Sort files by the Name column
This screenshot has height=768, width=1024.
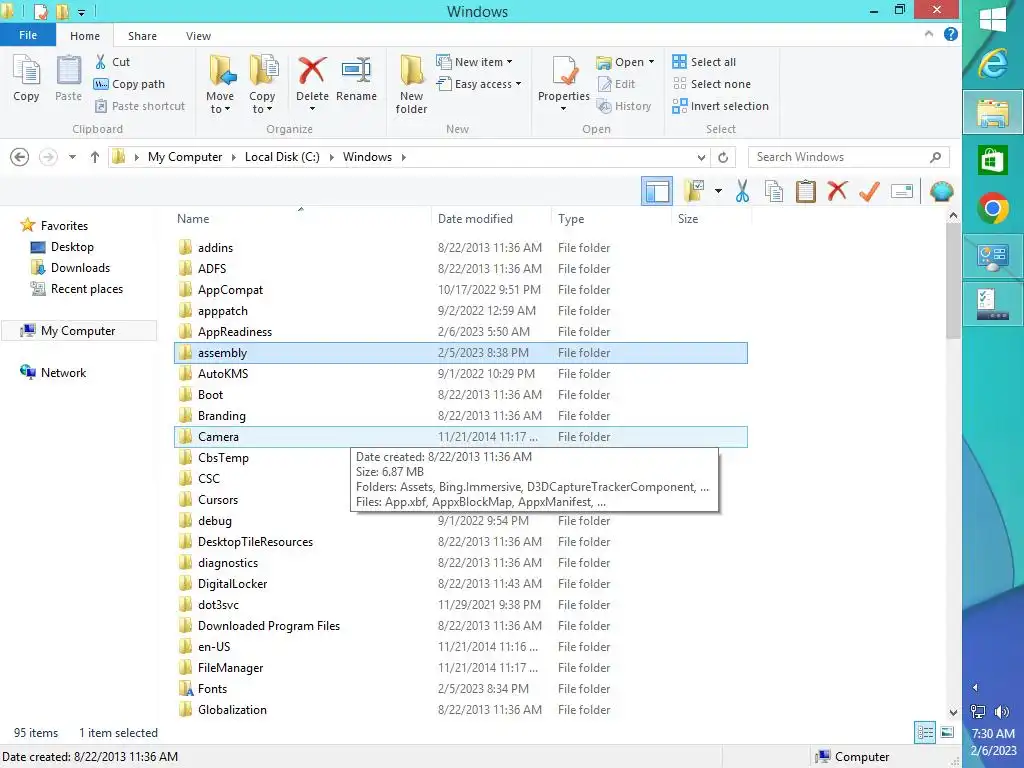(x=193, y=219)
